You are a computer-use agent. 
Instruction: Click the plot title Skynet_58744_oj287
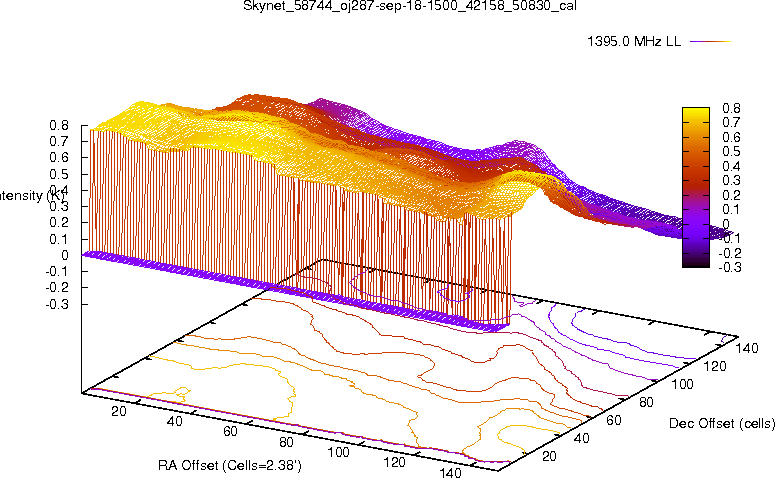pyautogui.click(x=409, y=5)
